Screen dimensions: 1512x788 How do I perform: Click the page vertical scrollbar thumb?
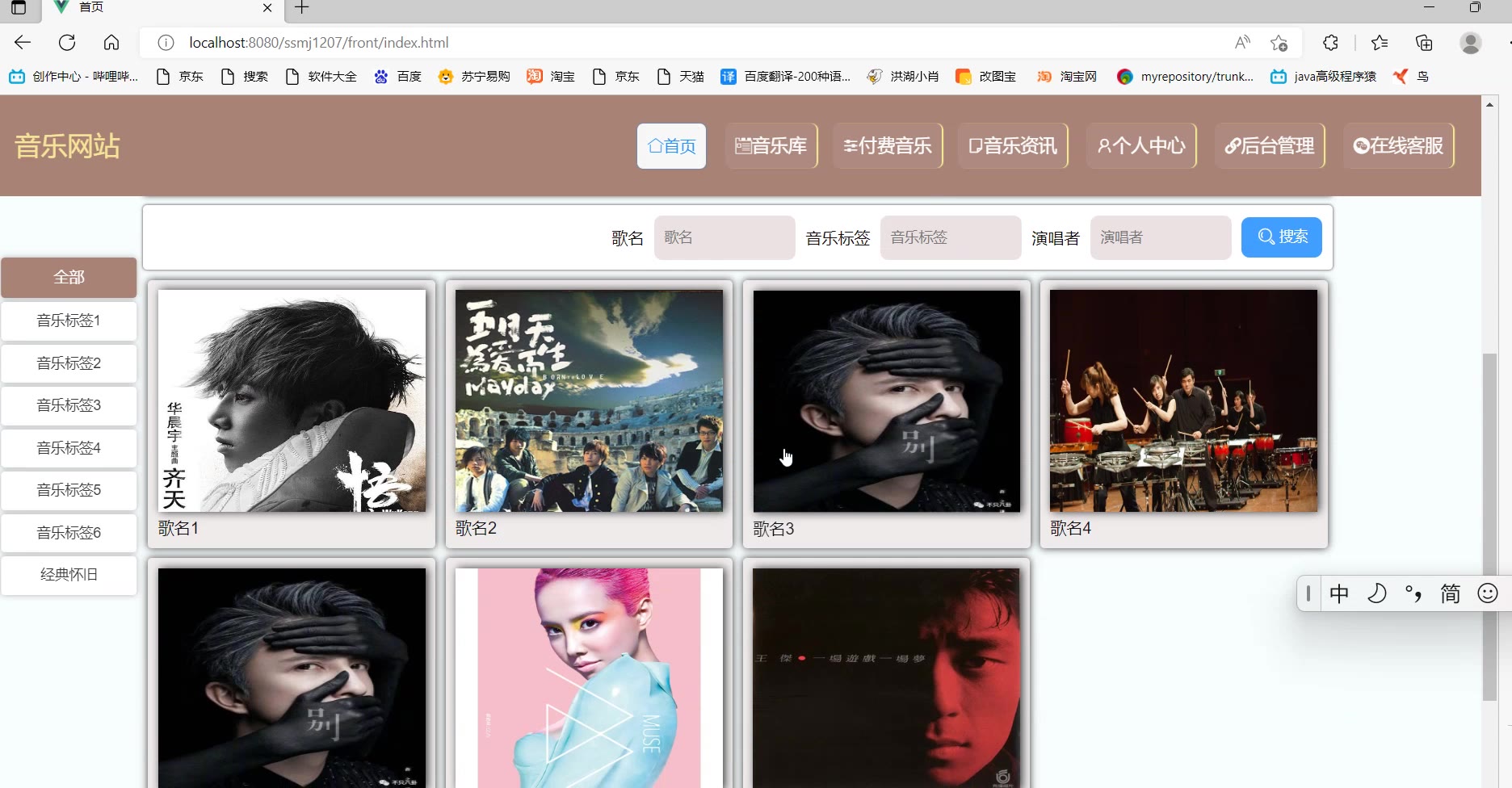(x=1490, y=527)
